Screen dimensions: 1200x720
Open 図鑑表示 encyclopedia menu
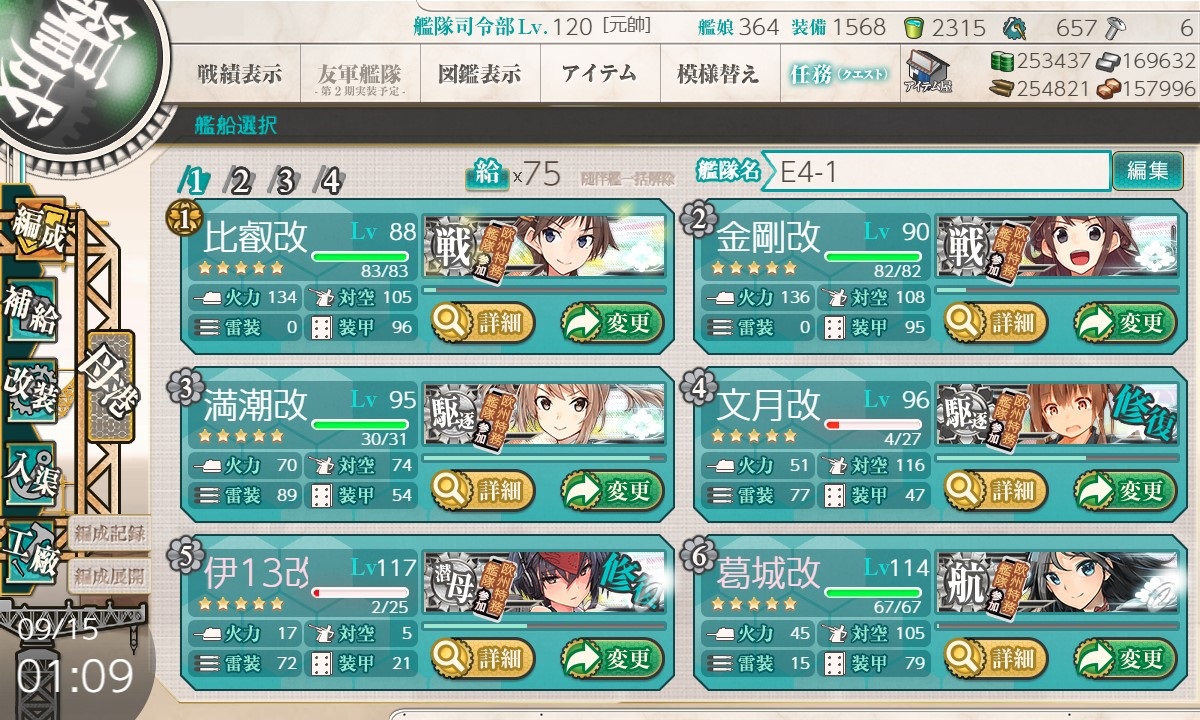coord(480,73)
